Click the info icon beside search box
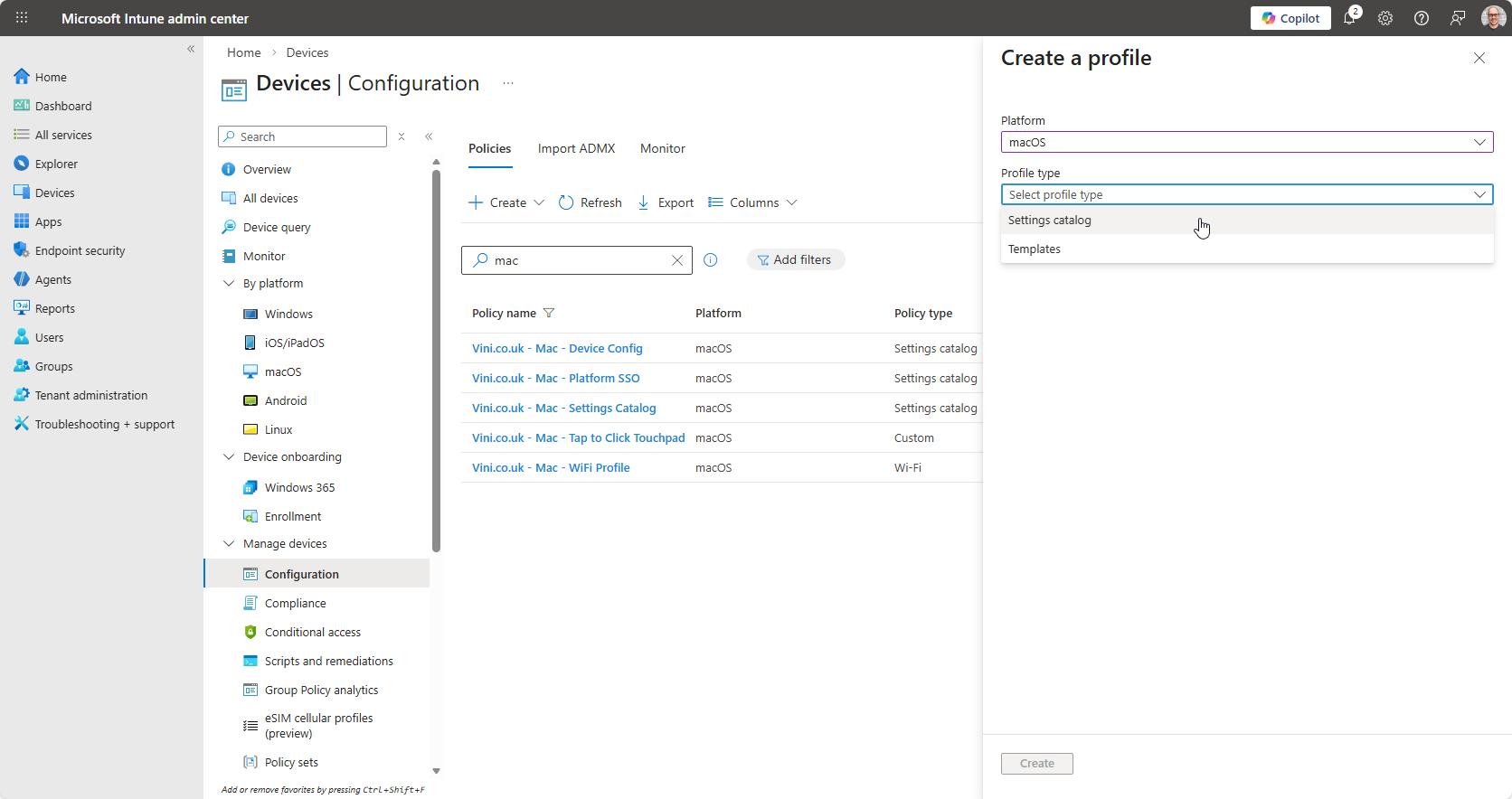This screenshot has height=799, width=1512. [711, 260]
